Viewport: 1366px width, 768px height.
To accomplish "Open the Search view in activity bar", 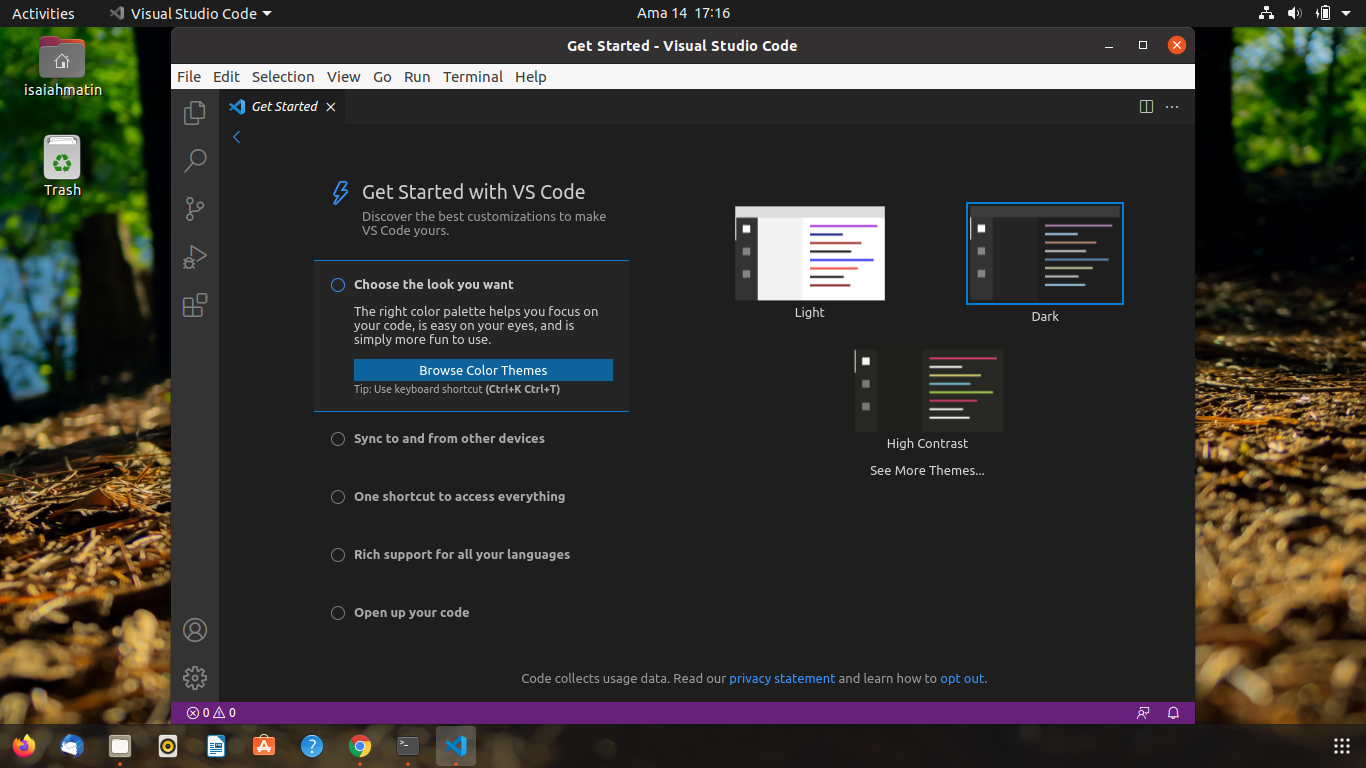I will [x=195, y=161].
